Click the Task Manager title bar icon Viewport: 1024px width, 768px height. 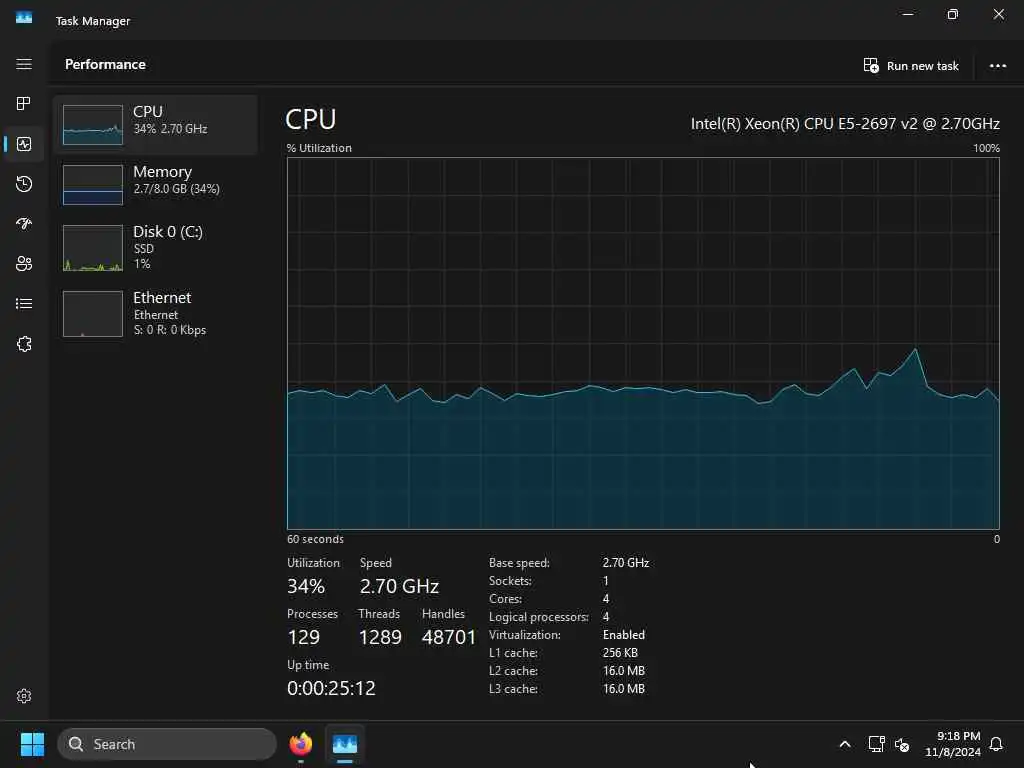(x=24, y=18)
